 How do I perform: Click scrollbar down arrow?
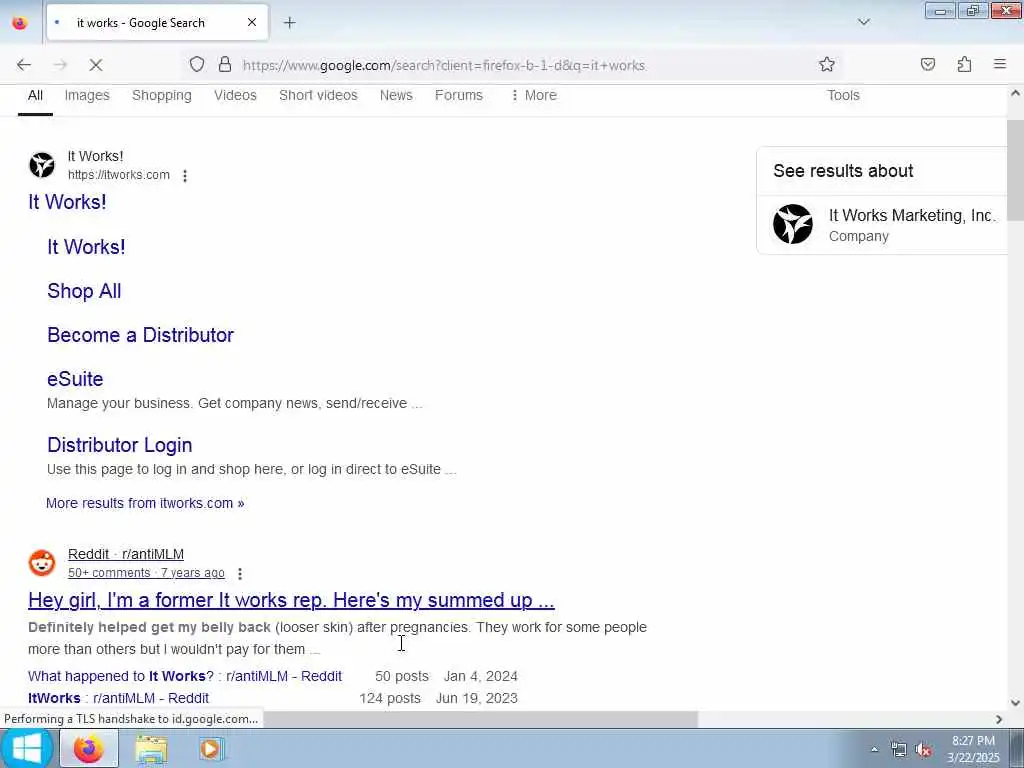[1015, 703]
